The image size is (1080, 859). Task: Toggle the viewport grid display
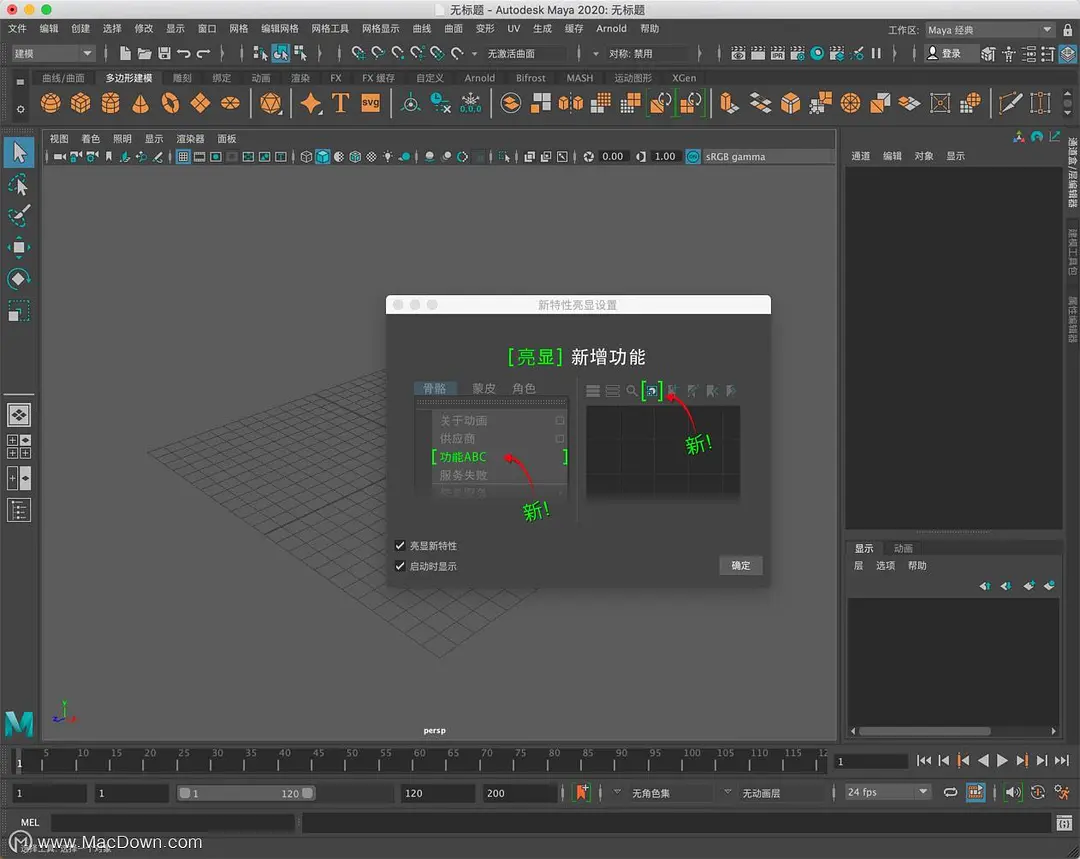pyautogui.click(x=183, y=157)
